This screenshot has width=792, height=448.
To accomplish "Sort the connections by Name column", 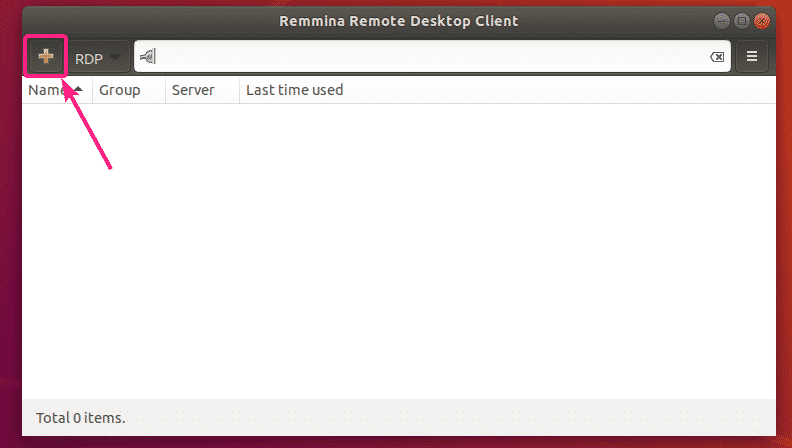I will click(x=45, y=90).
